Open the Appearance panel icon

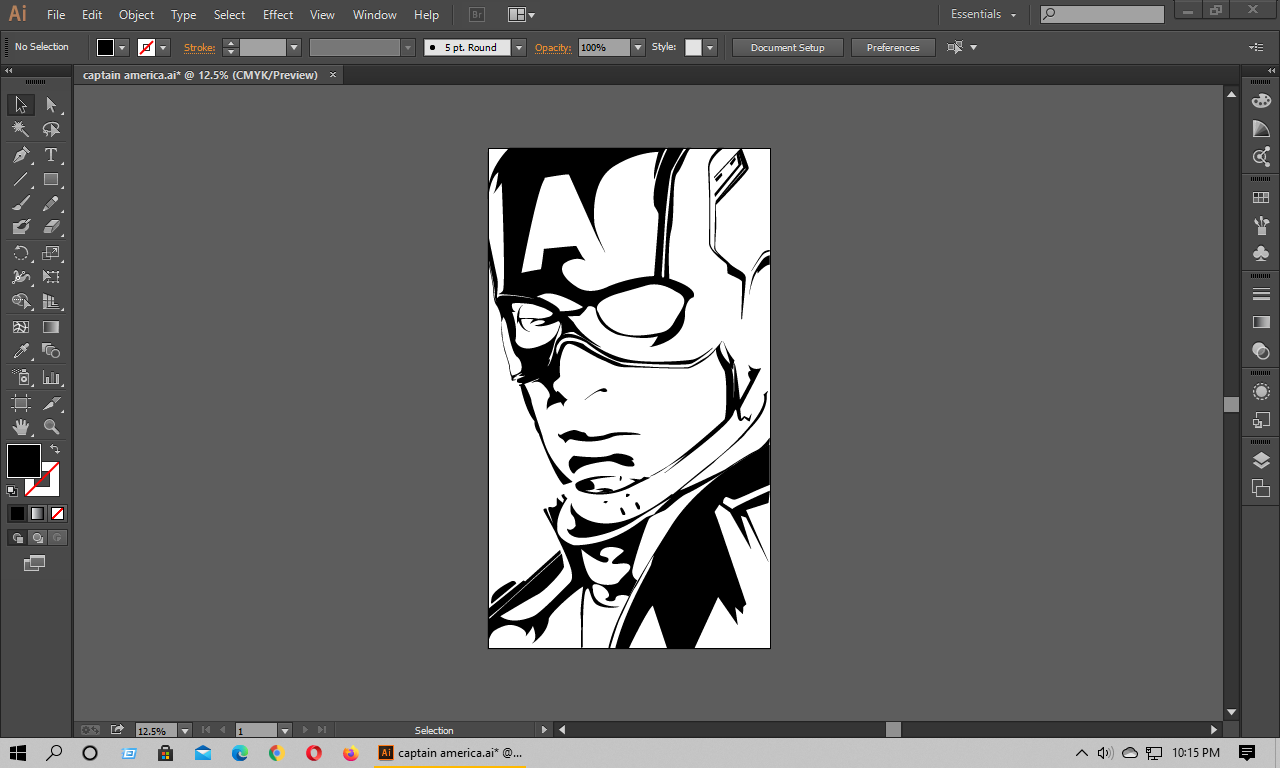tap(1261, 392)
